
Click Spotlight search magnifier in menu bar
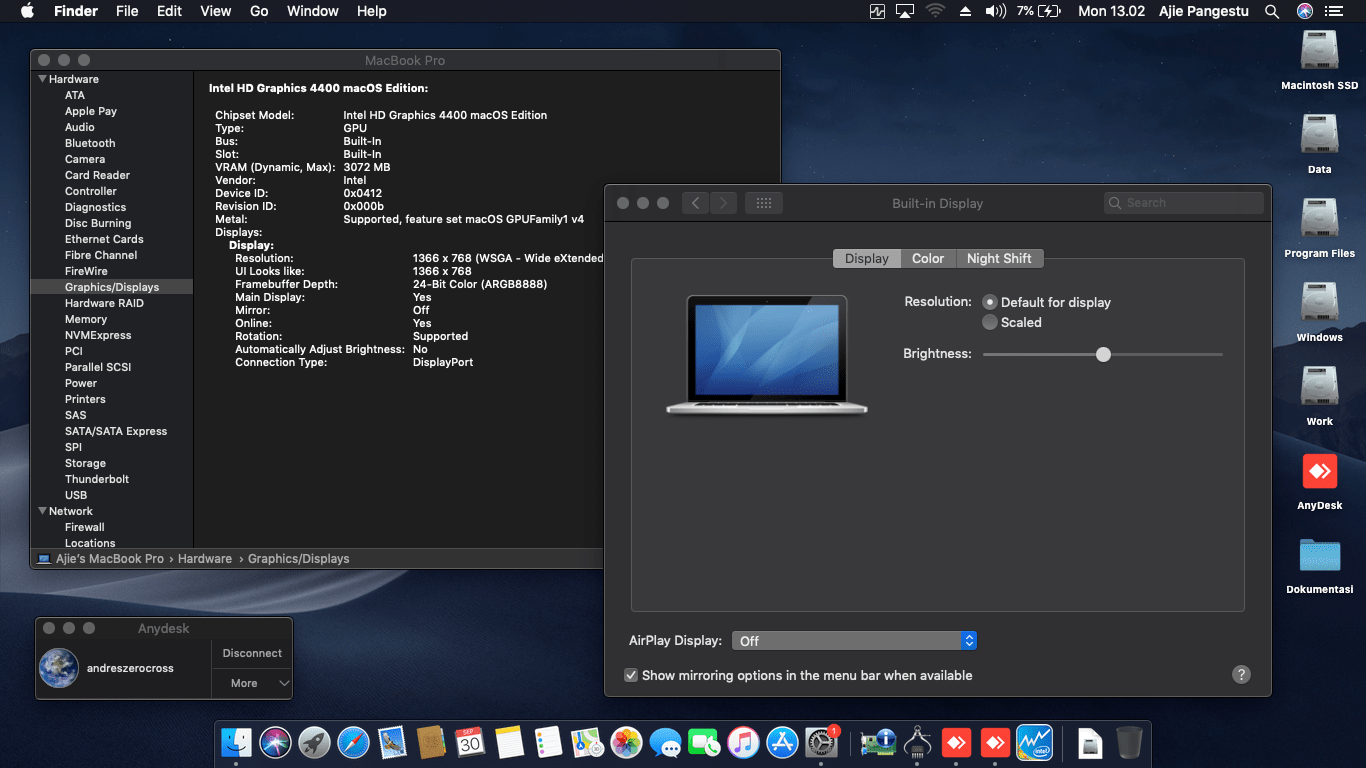click(1272, 11)
